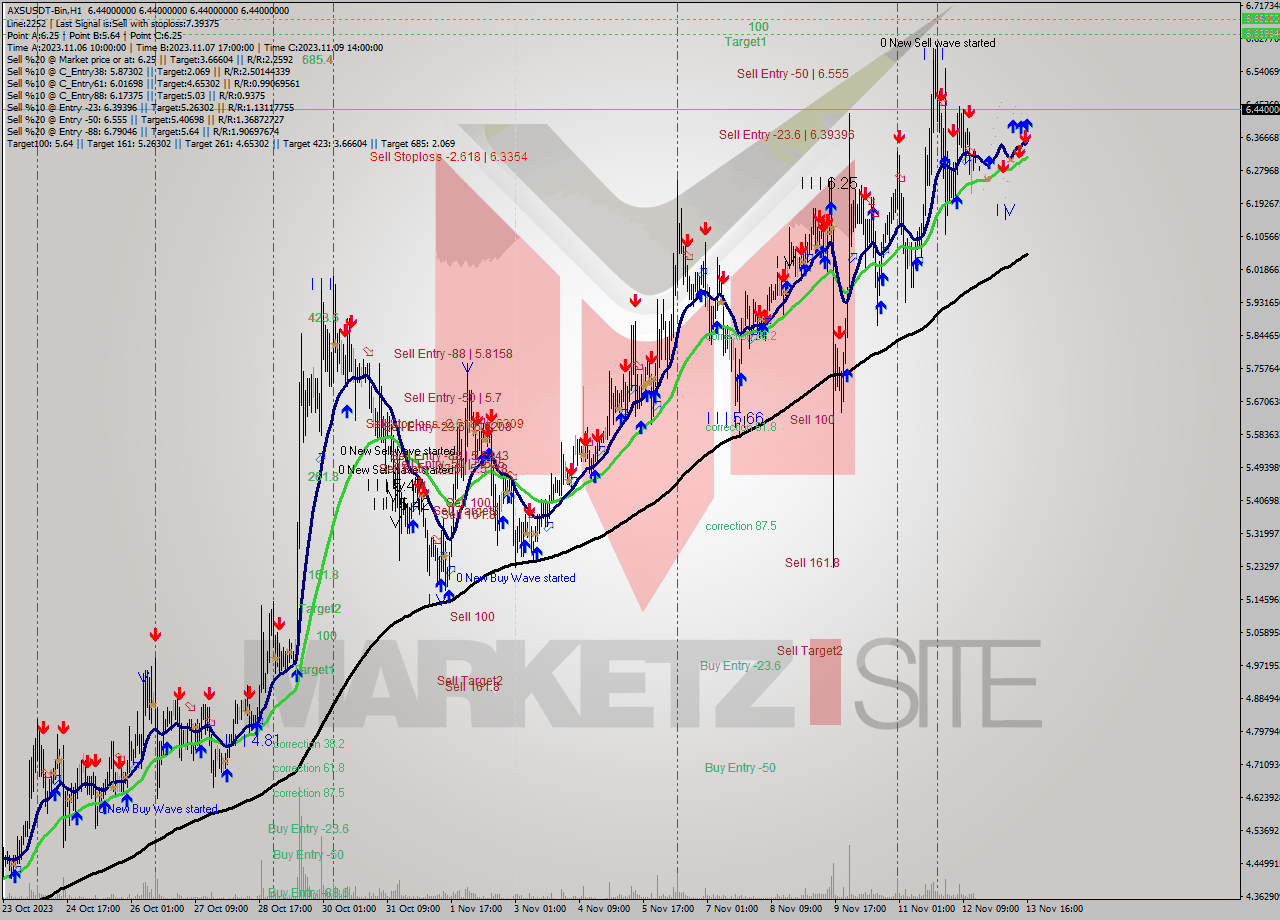1280x920 pixels.
Task: Click the '12 Nov 09:00' time axis label
Action: (x=989, y=910)
